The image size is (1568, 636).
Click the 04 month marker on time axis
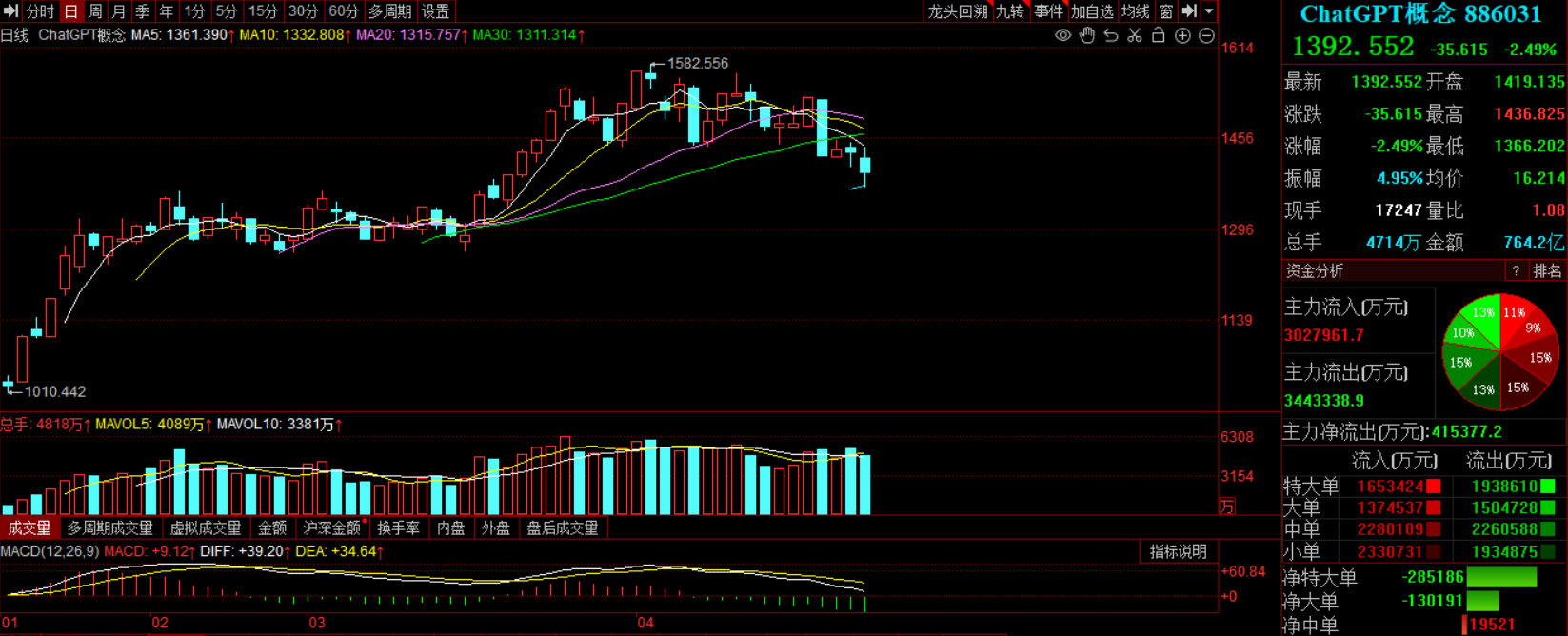645,623
